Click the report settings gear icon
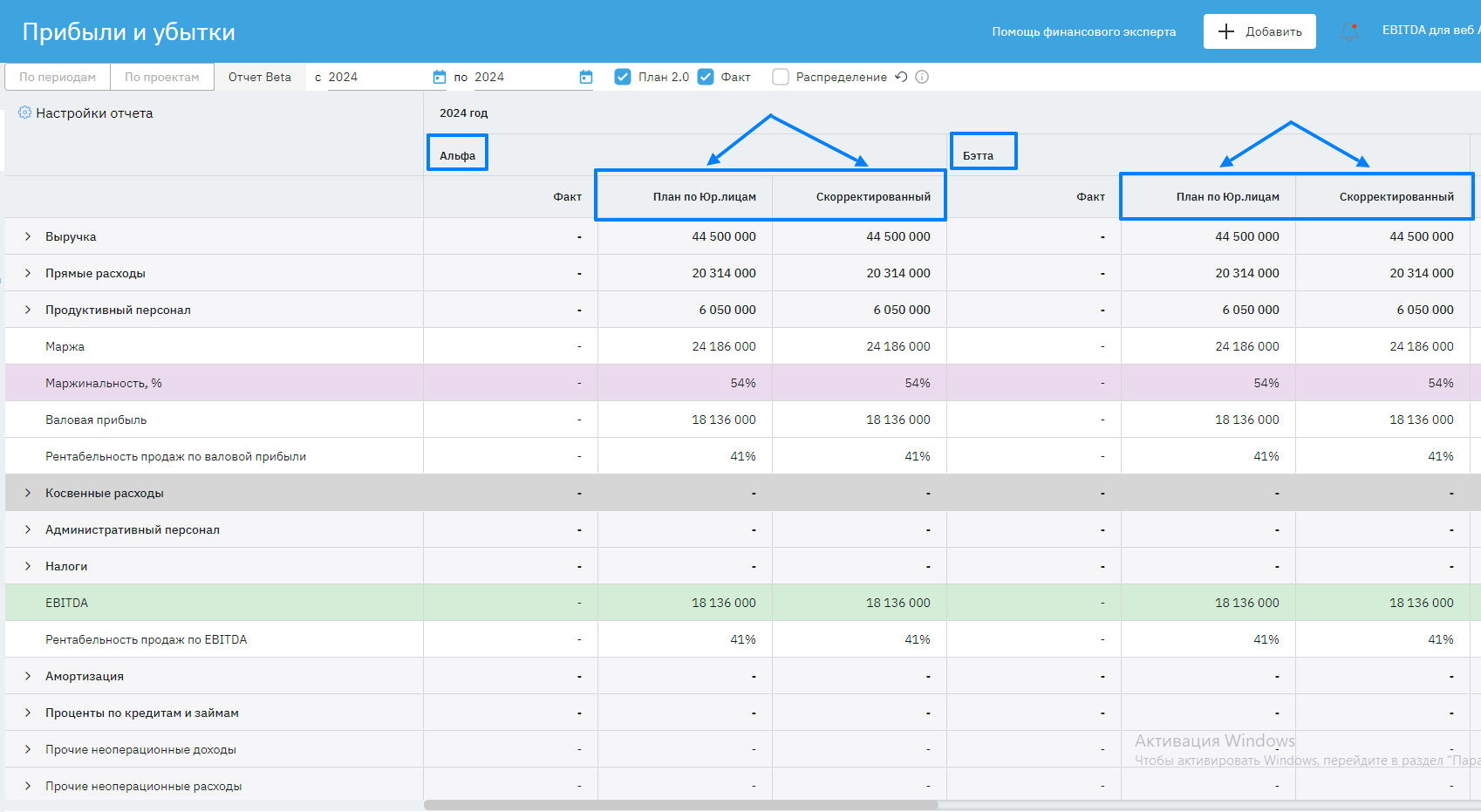The width and height of the screenshot is (1481, 812). click(24, 113)
